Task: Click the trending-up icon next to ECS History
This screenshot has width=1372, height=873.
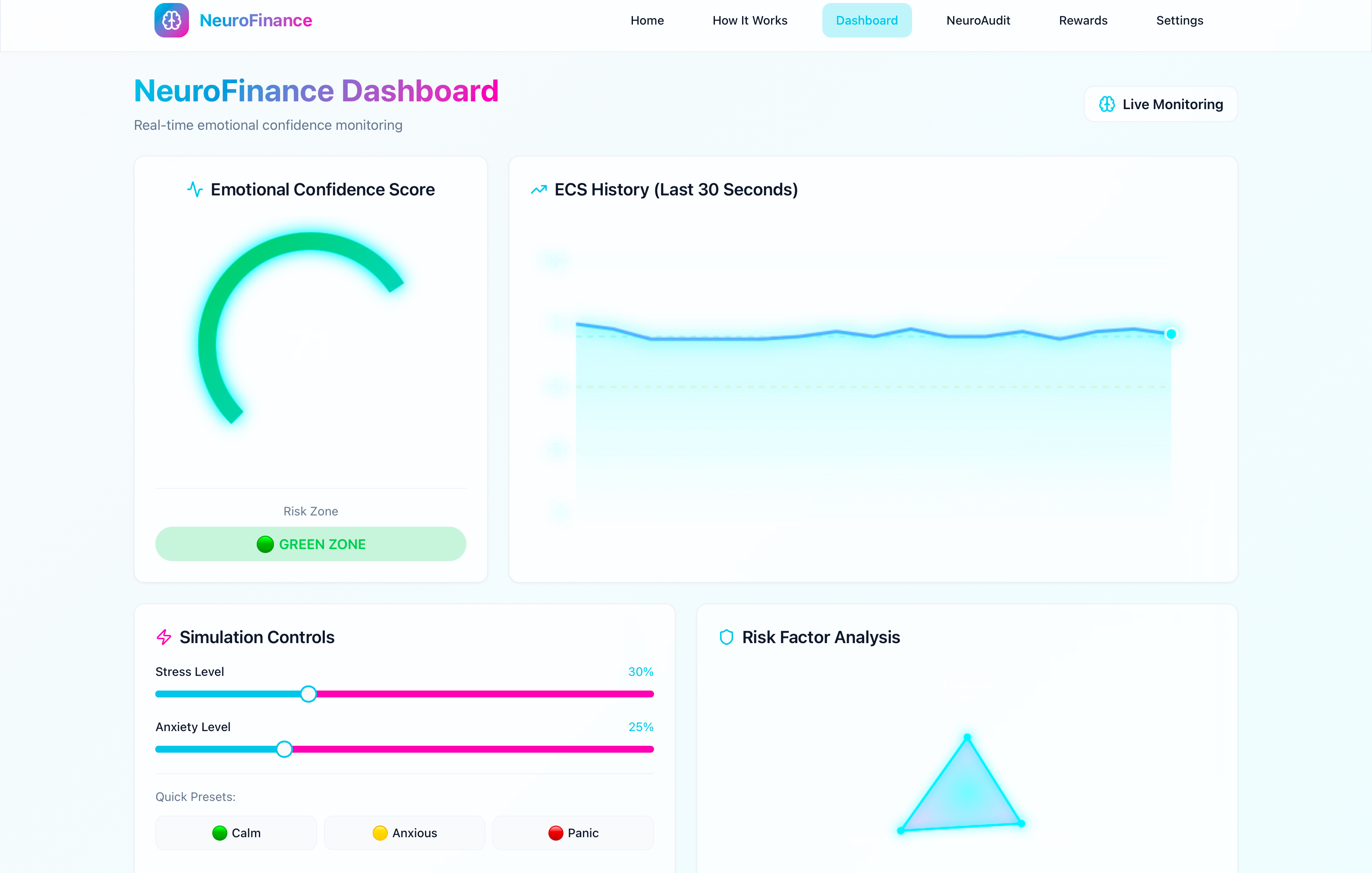Action: point(538,190)
